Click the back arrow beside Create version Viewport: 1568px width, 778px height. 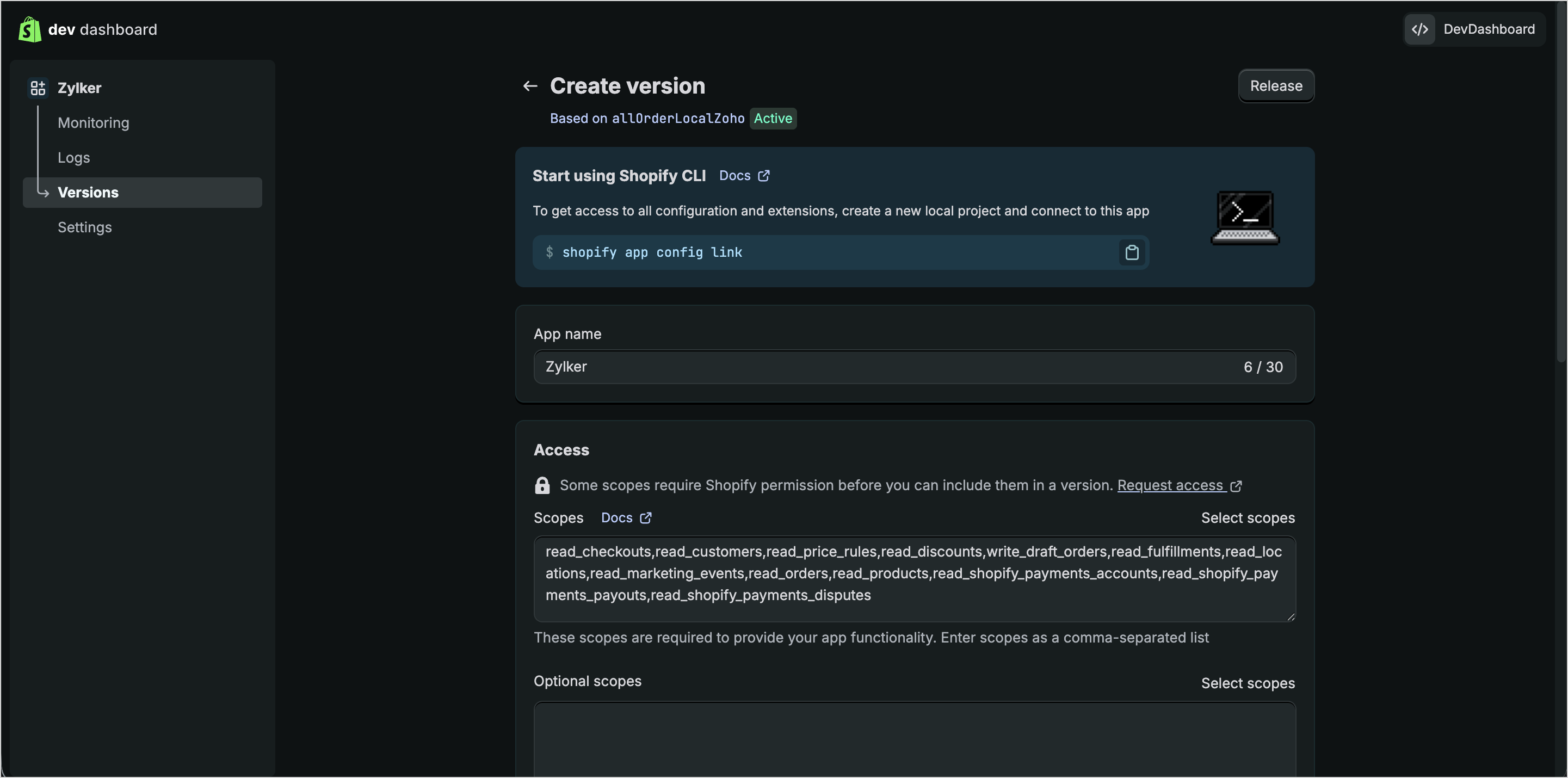point(529,86)
